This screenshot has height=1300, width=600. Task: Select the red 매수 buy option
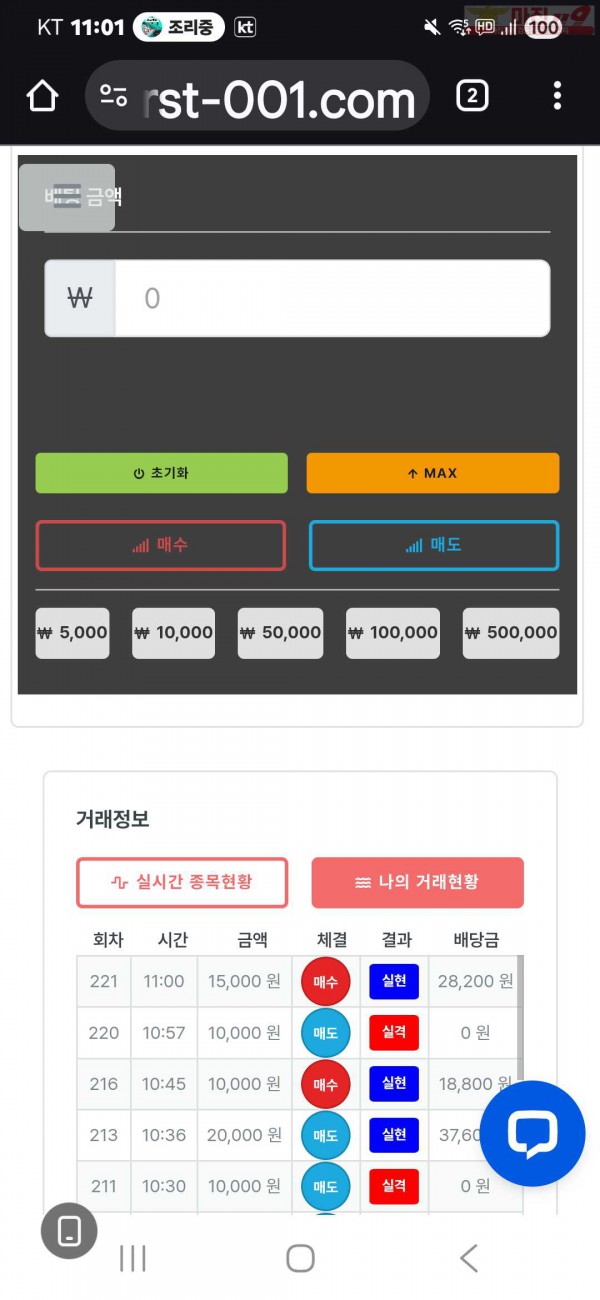pos(161,546)
